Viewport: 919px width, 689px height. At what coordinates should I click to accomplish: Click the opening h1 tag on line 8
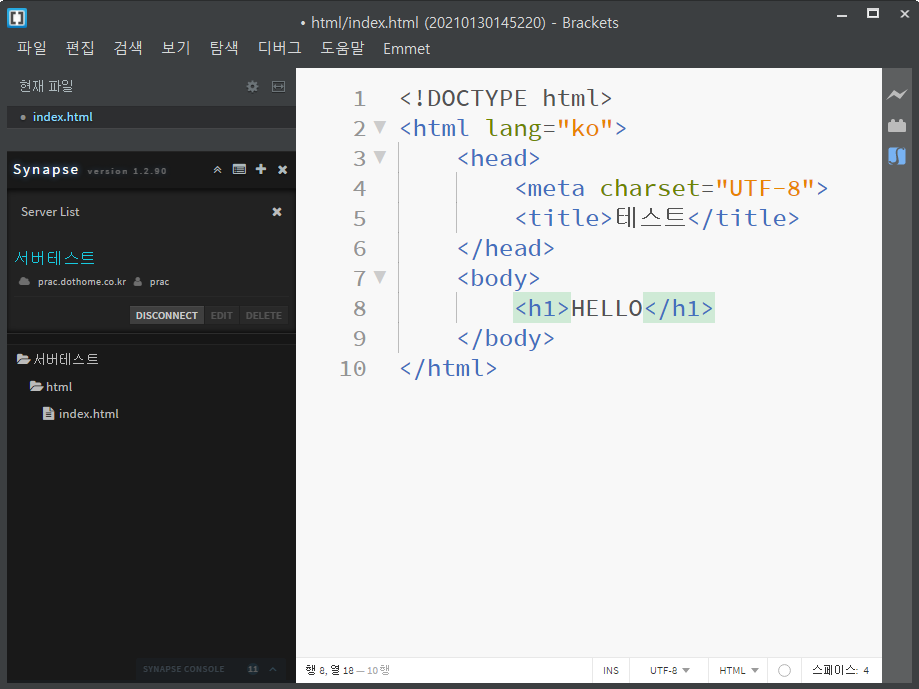(x=542, y=308)
